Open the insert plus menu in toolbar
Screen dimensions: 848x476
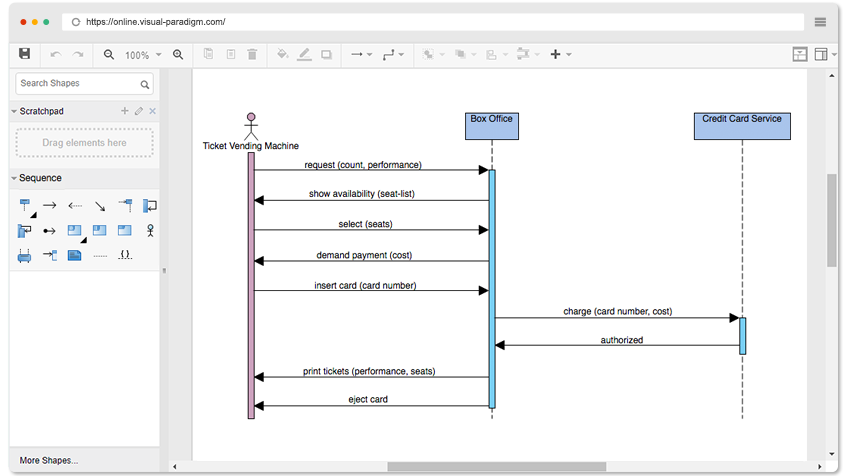560,54
